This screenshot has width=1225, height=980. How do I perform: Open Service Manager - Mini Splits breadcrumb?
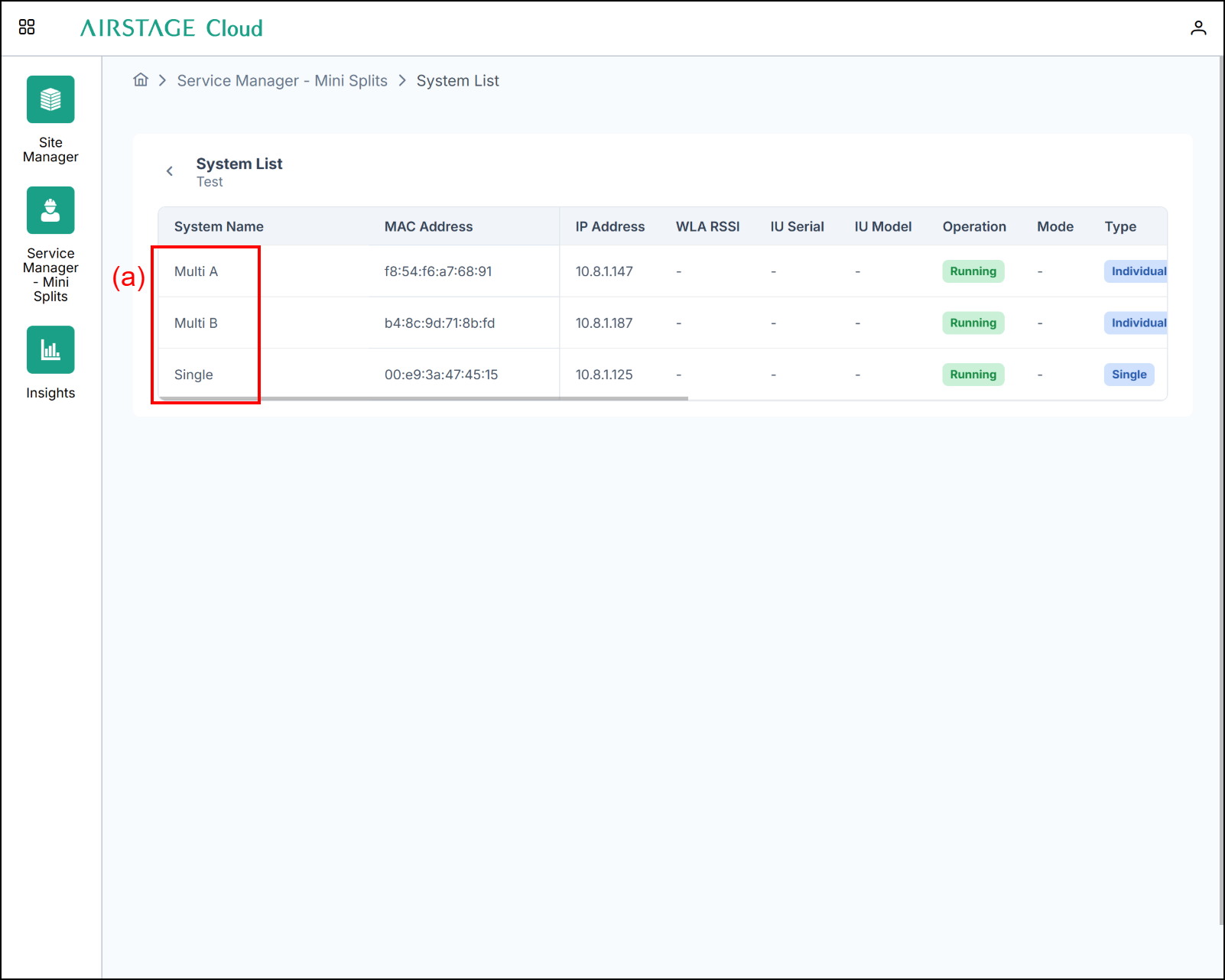tap(282, 81)
